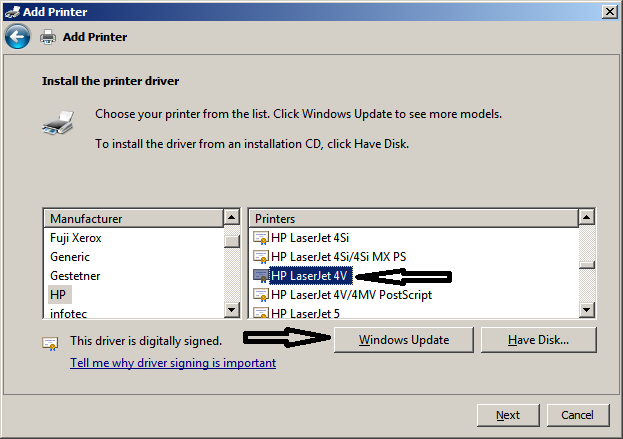Close the Add Printer dialog

click(609, 12)
